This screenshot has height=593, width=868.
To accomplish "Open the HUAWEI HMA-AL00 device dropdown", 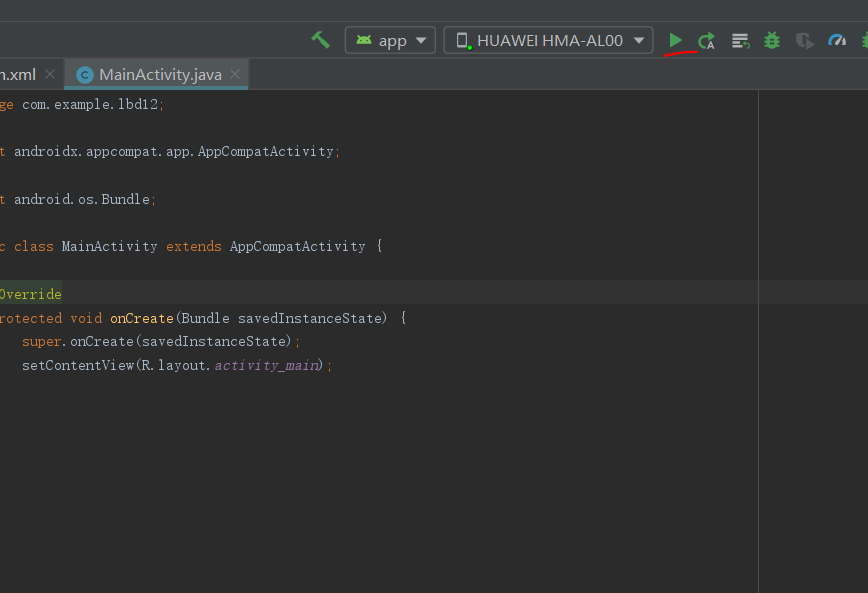I will (548, 40).
